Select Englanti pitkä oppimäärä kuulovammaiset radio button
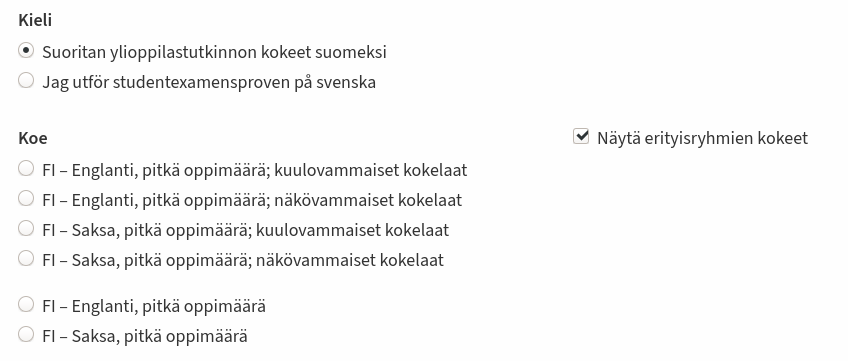Viewport: 848px width, 361px height. pos(26,169)
